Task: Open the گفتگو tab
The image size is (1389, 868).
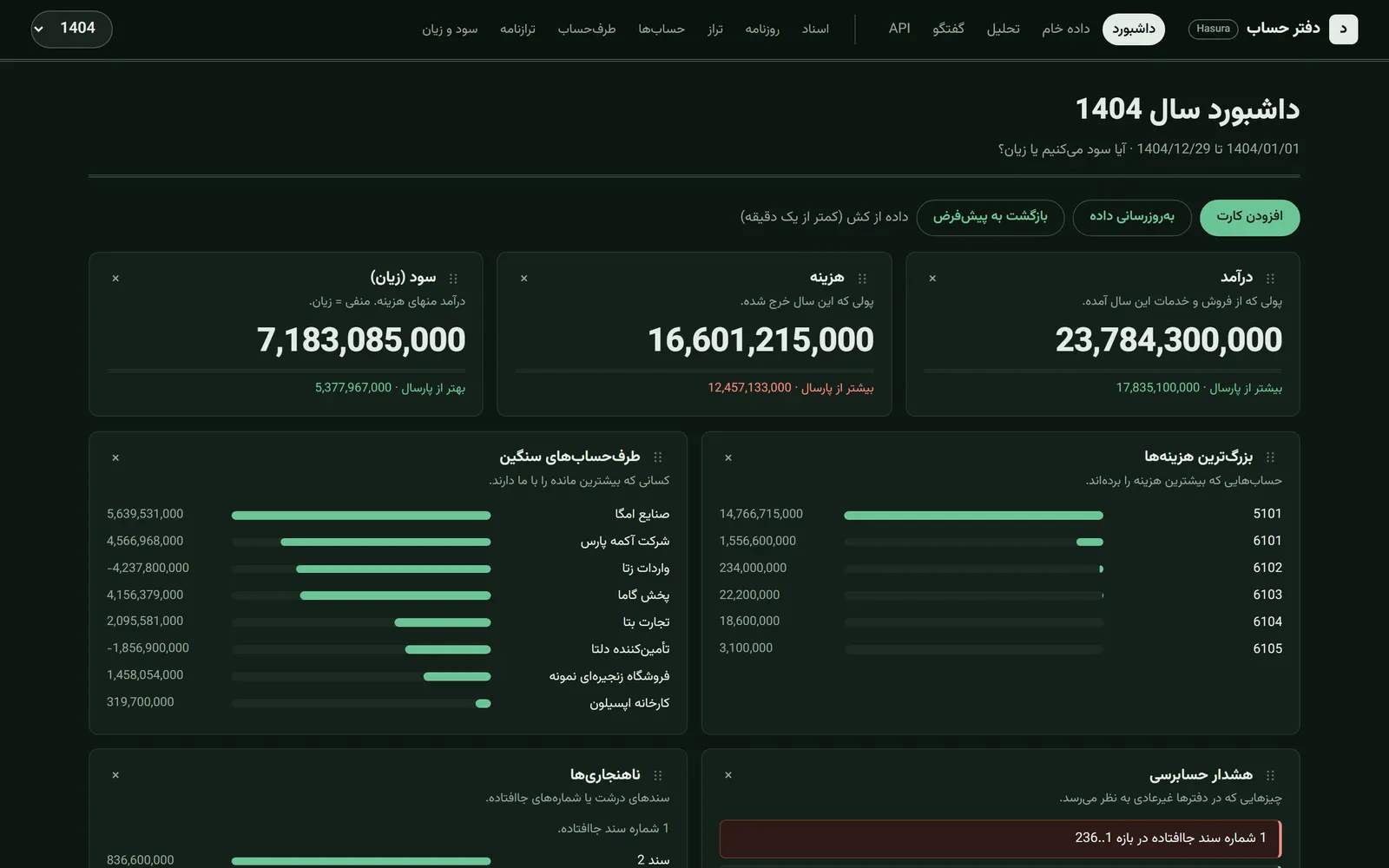Action: point(949,29)
